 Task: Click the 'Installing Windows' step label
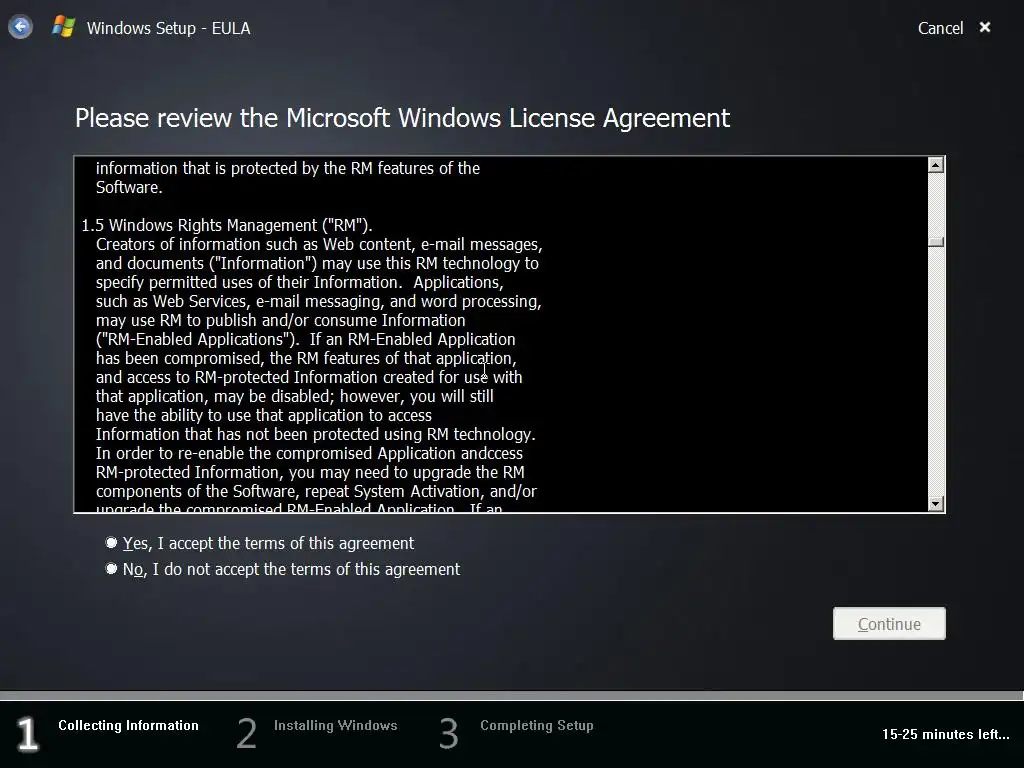(x=335, y=725)
